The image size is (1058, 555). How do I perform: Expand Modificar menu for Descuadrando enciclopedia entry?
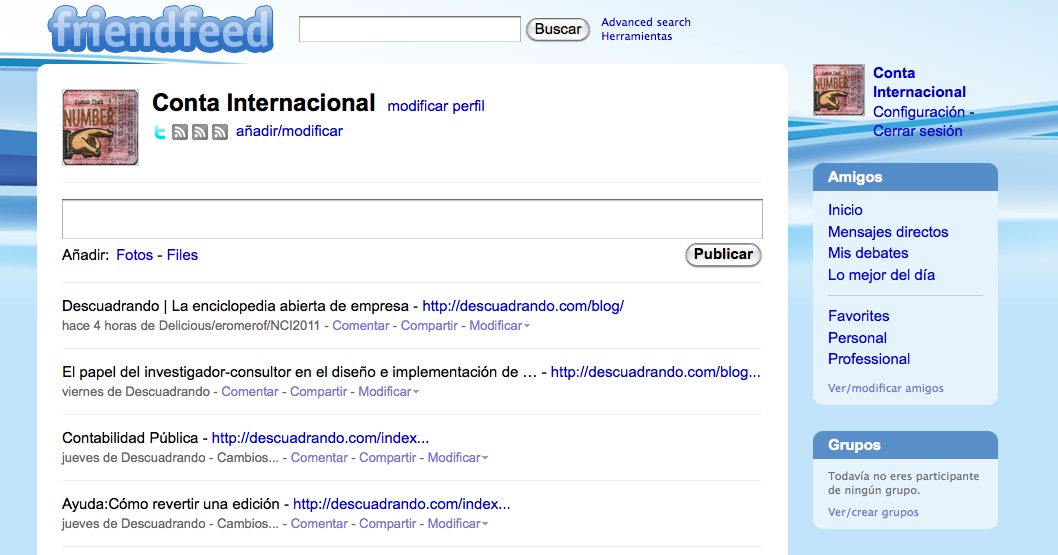click(x=499, y=326)
